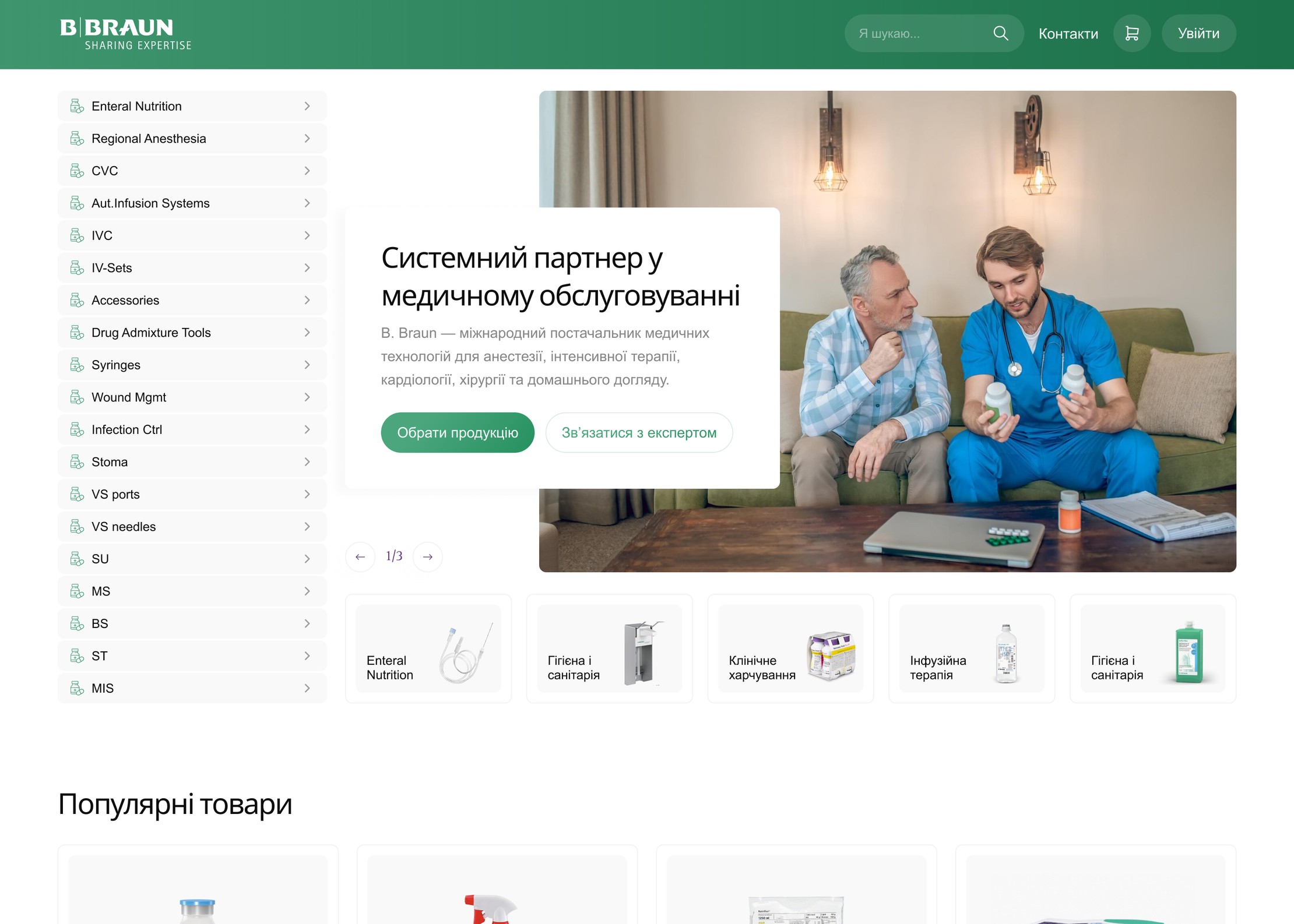Open the Гігієна і санітарія card with the dispenser
The height and width of the screenshot is (924, 1294).
tap(609, 648)
